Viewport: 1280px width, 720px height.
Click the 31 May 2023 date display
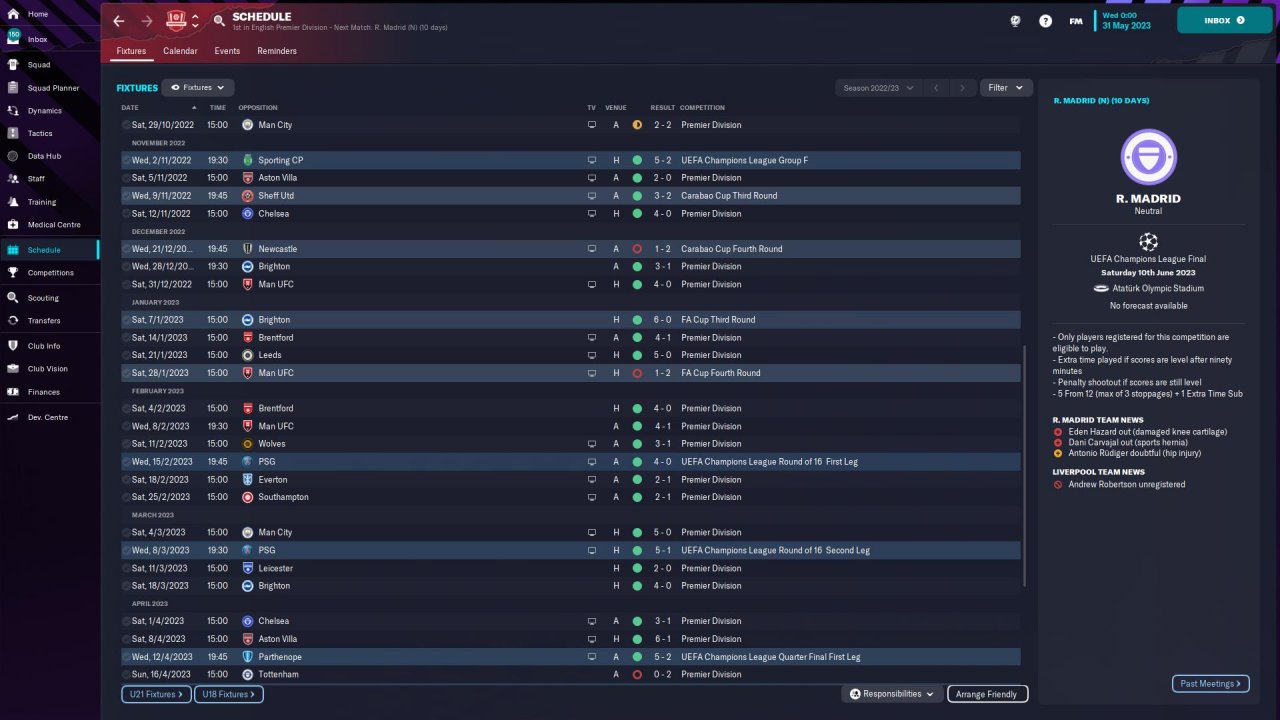click(x=1126, y=21)
